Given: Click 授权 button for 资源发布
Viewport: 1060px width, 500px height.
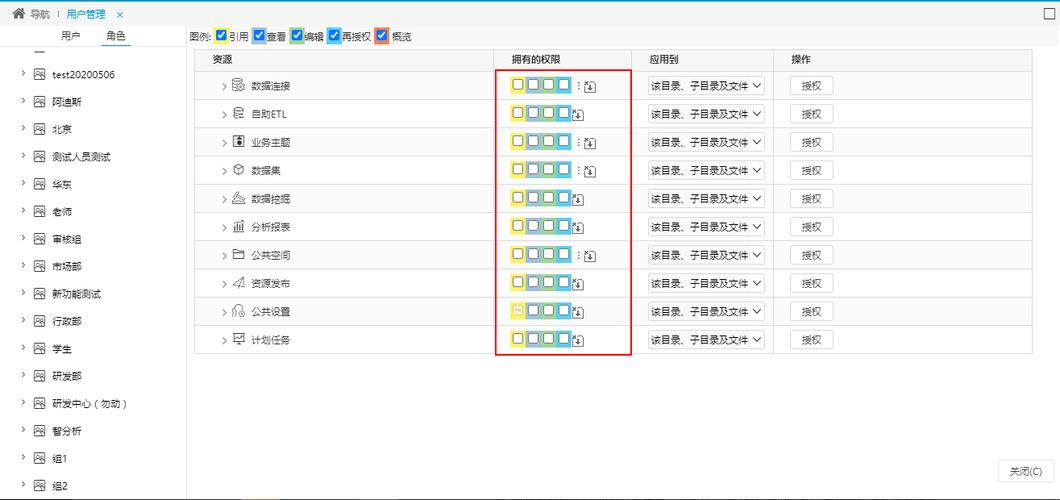Looking at the screenshot, I should click(811, 284).
